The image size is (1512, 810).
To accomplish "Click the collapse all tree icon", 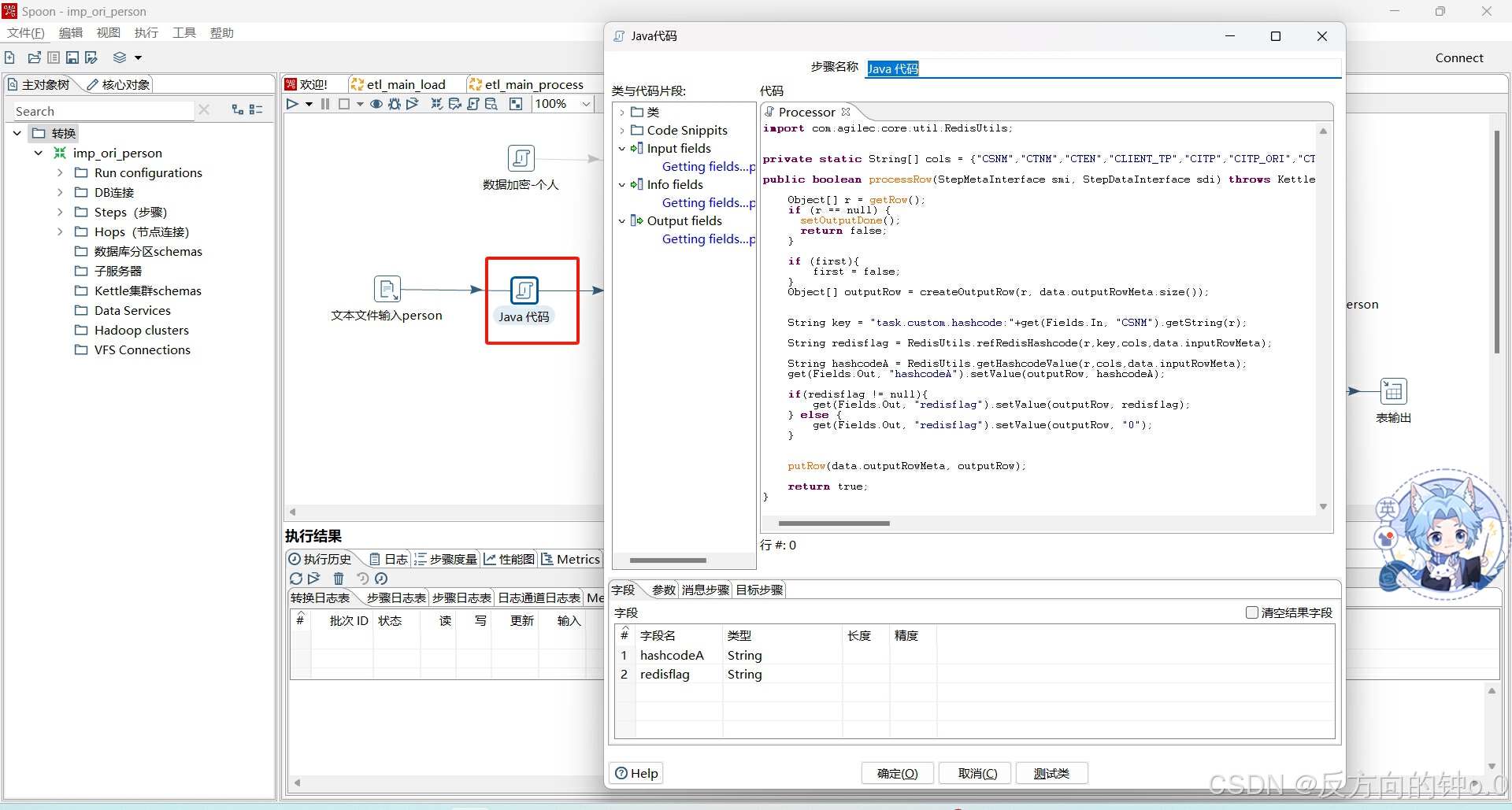I will 256,110.
